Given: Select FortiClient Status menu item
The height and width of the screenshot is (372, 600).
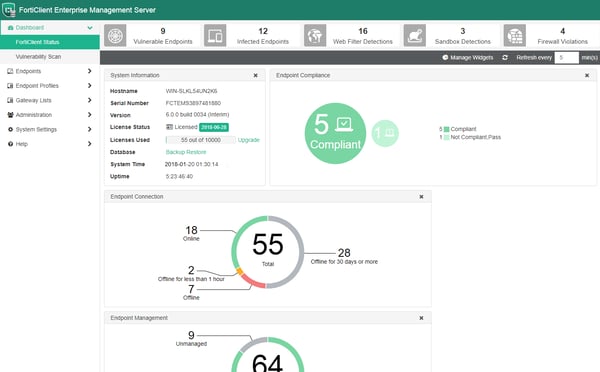Looking at the screenshot, I should (x=50, y=42).
